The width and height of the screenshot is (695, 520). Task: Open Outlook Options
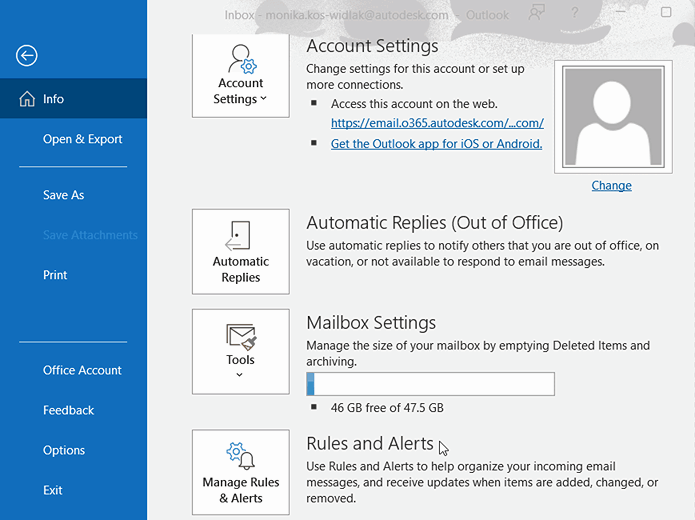pyautogui.click(x=64, y=450)
